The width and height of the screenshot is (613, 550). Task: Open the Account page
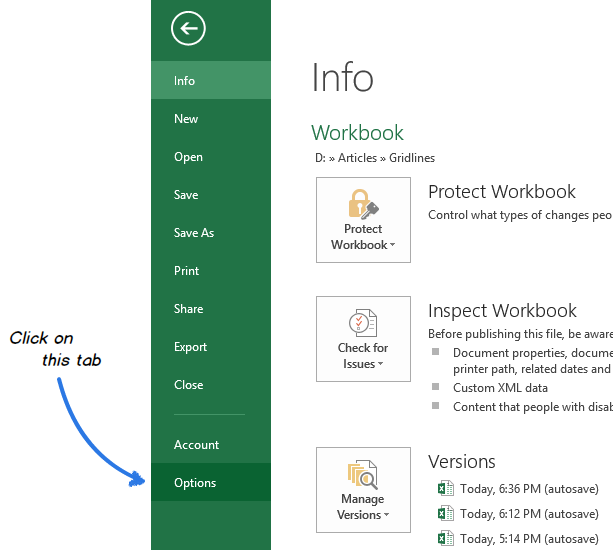(211, 444)
